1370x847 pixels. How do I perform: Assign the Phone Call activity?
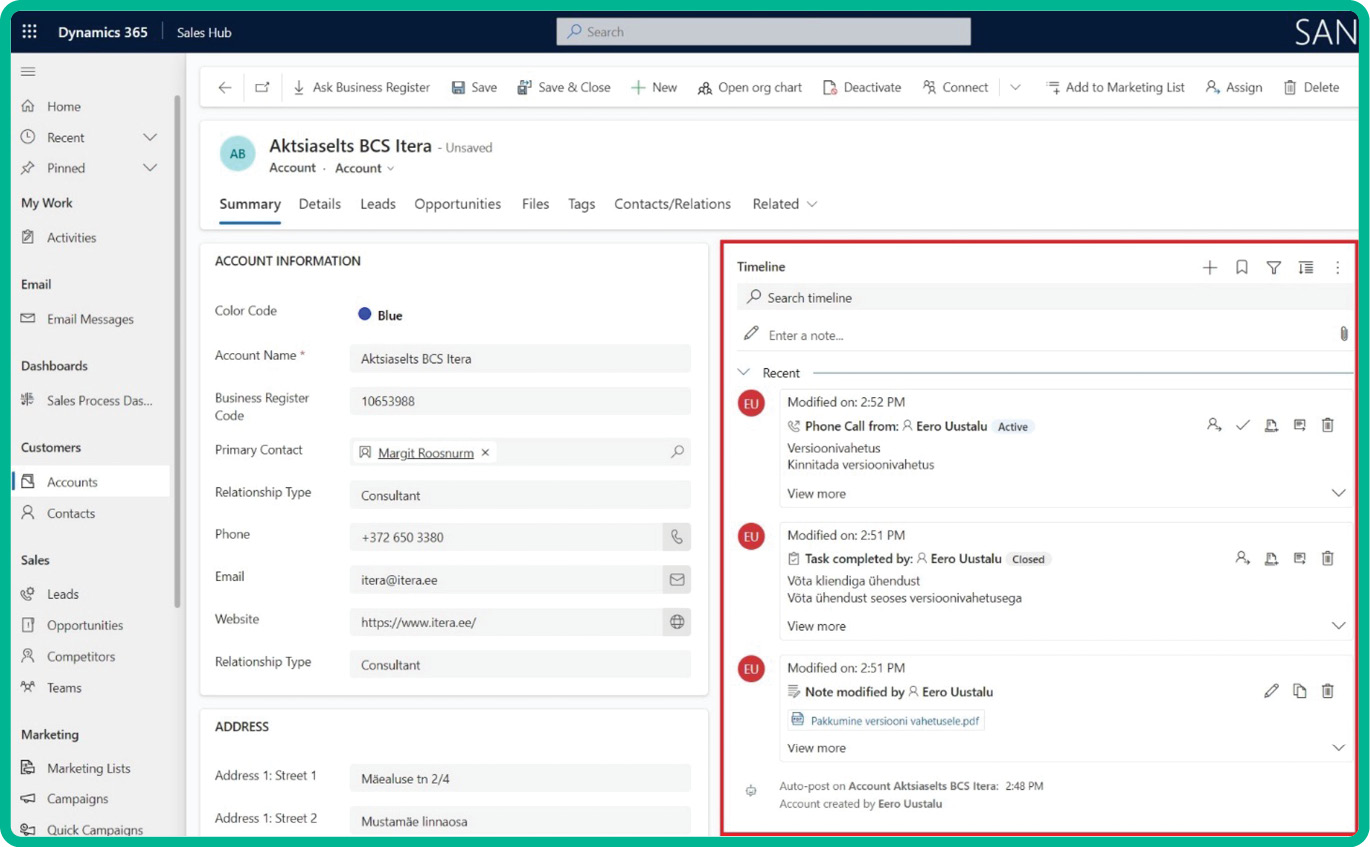pyautogui.click(x=1214, y=425)
